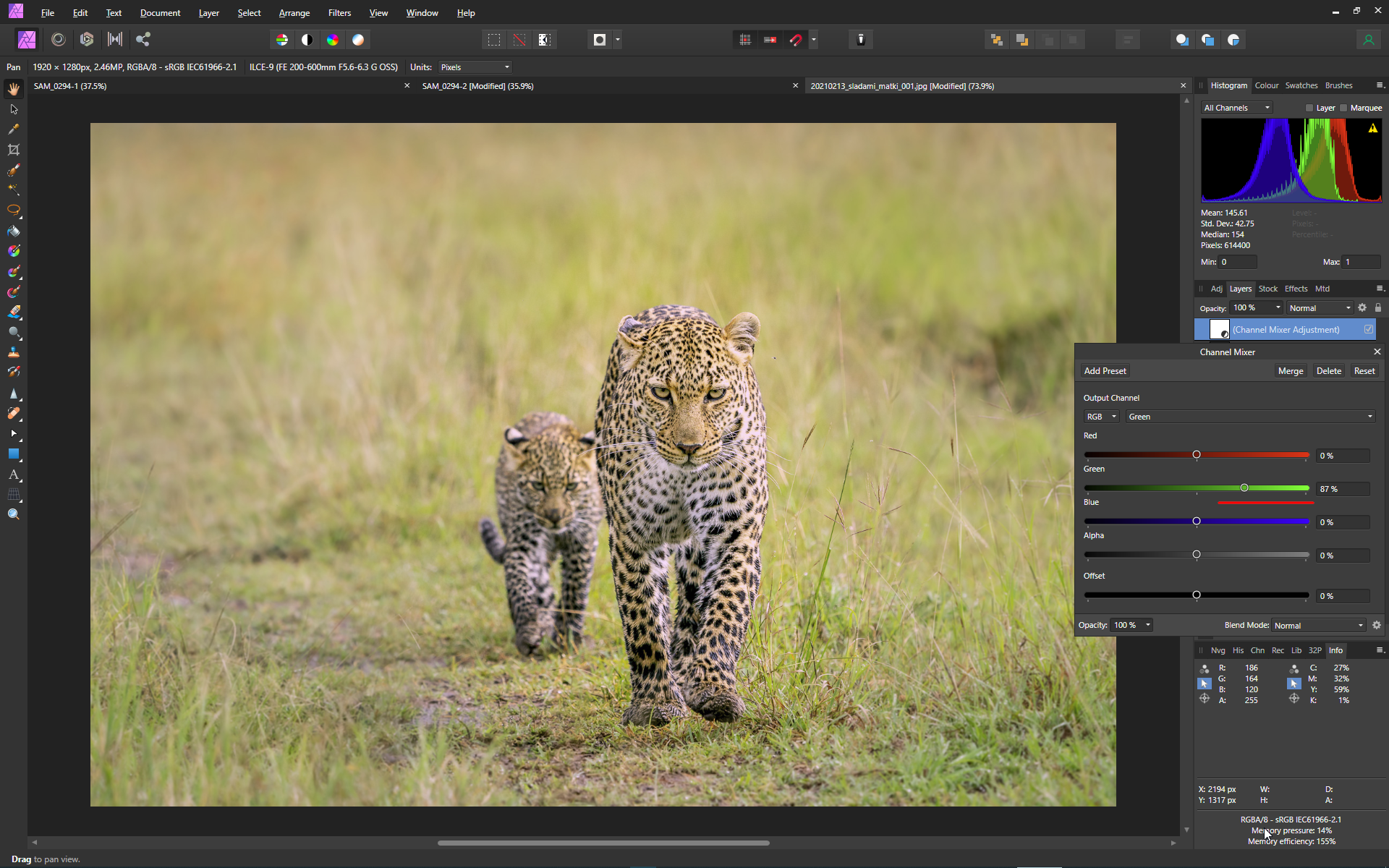Viewport: 1389px width, 868px height.
Task: Open the Filters menu
Action: tap(339, 13)
